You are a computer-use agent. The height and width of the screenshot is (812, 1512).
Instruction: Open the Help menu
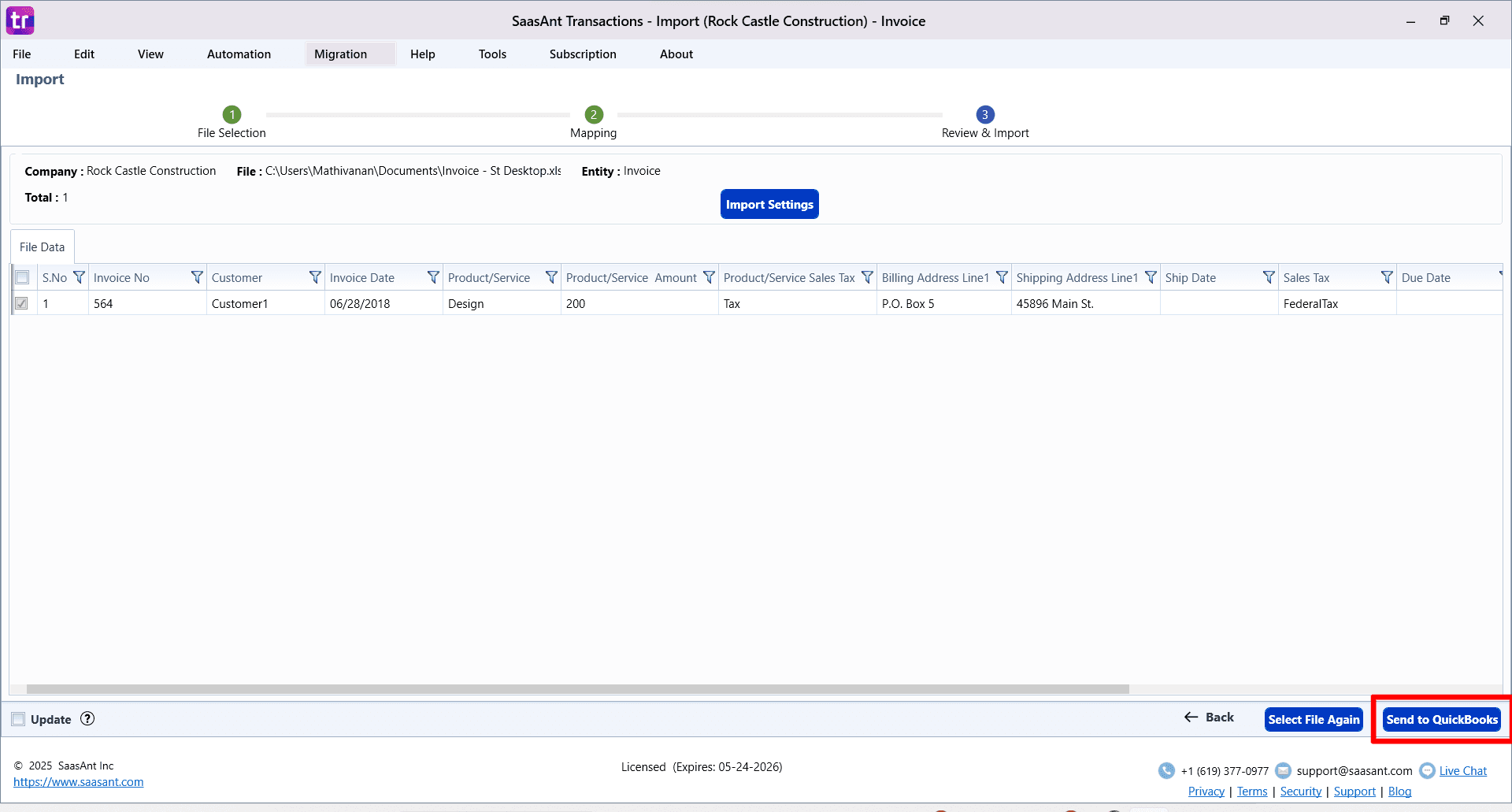coord(423,54)
